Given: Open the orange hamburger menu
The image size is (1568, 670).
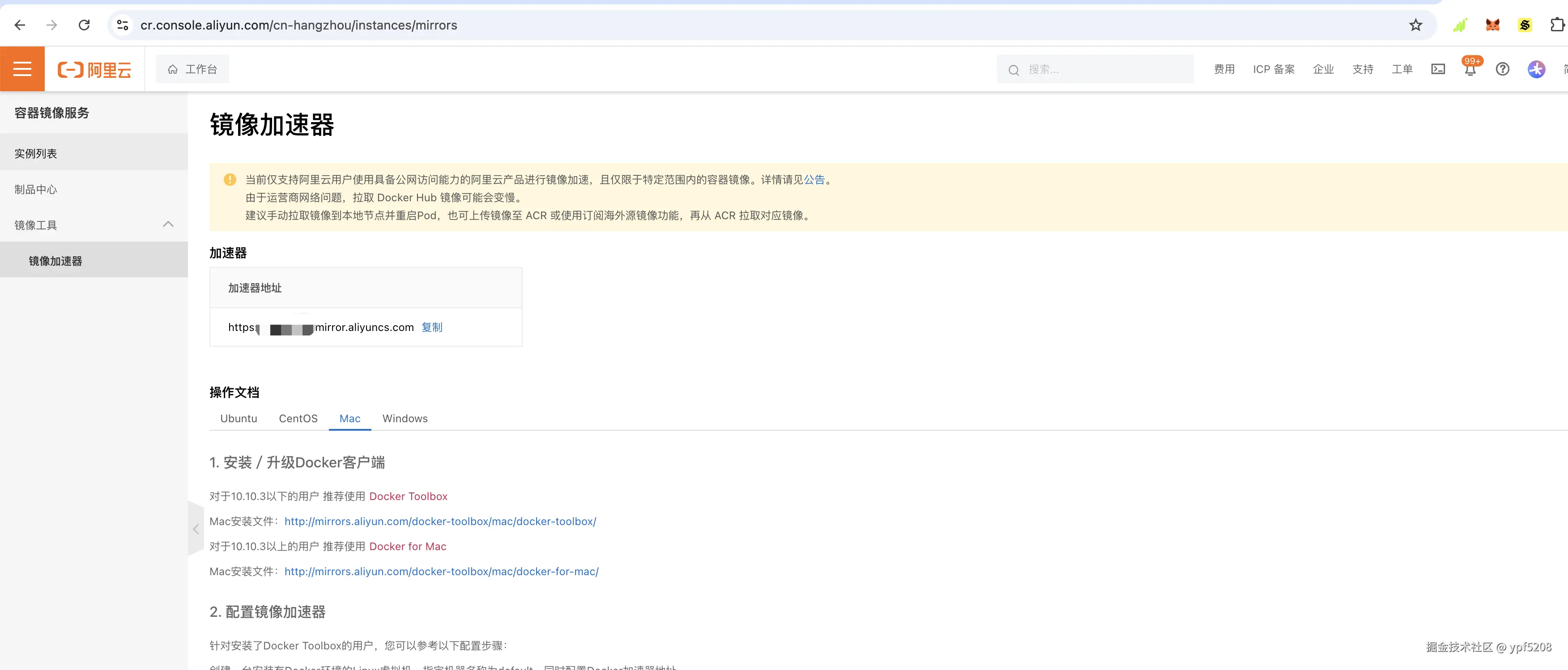Looking at the screenshot, I should point(22,69).
